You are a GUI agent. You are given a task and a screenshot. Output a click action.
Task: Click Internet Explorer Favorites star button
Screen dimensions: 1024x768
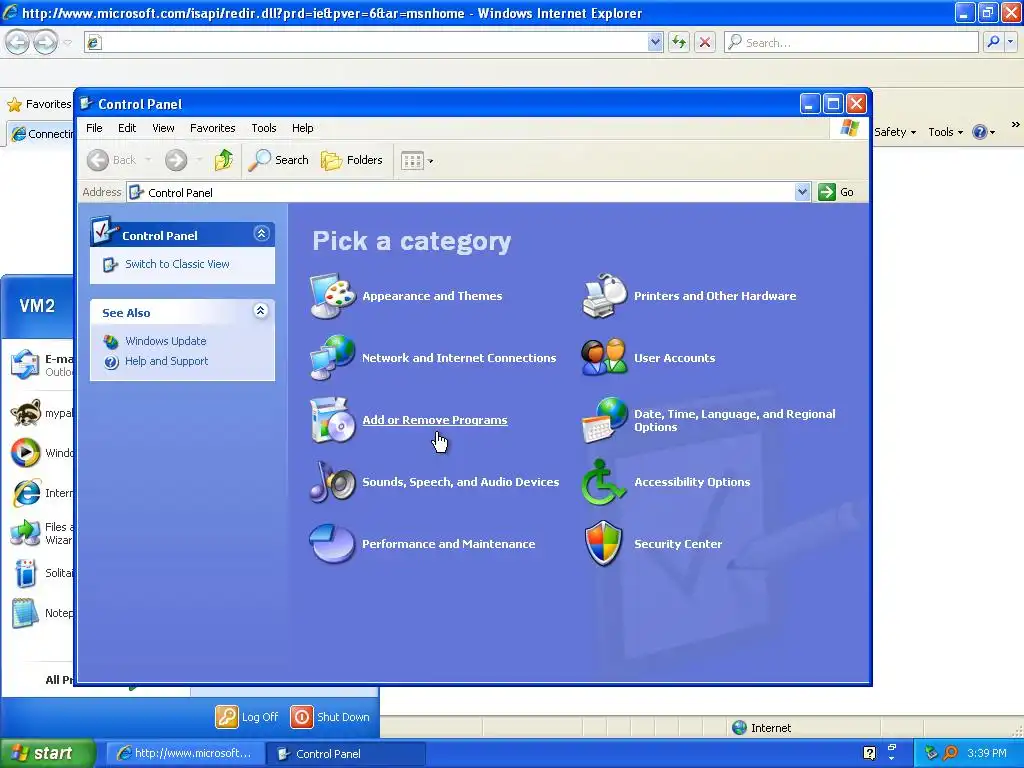click(39, 104)
